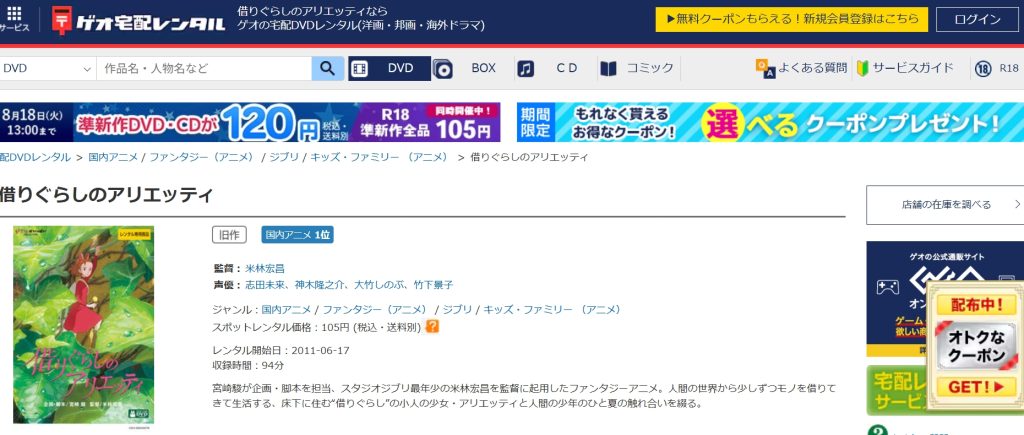The height and width of the screenshot is (435, 1024).
Task: Open the 準新作DVD・CD 120円 banner
Action: pyautogui.click(x=250, y=122)
